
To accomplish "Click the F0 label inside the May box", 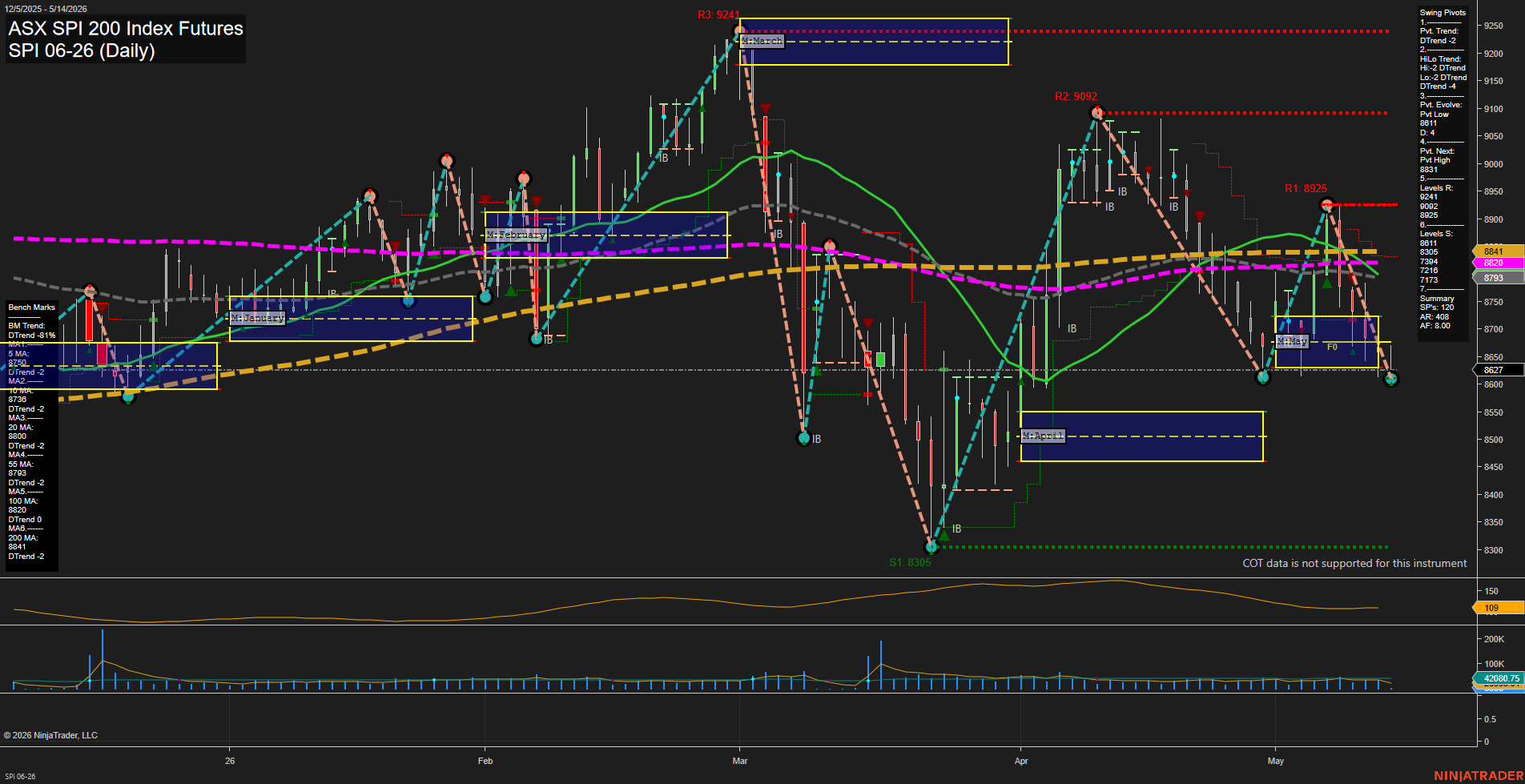I will (x=1332, y=348).
